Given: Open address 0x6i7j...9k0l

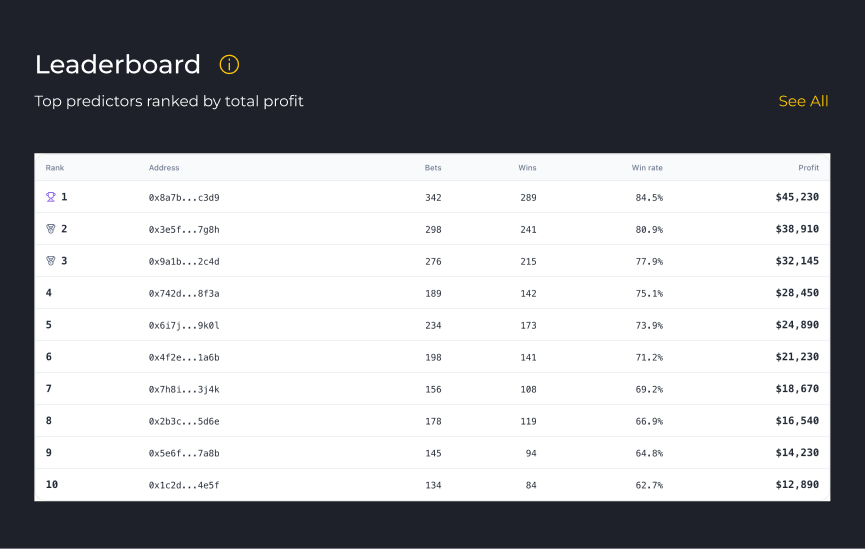Looking at the screenshot, I should (x=184, y=326).
